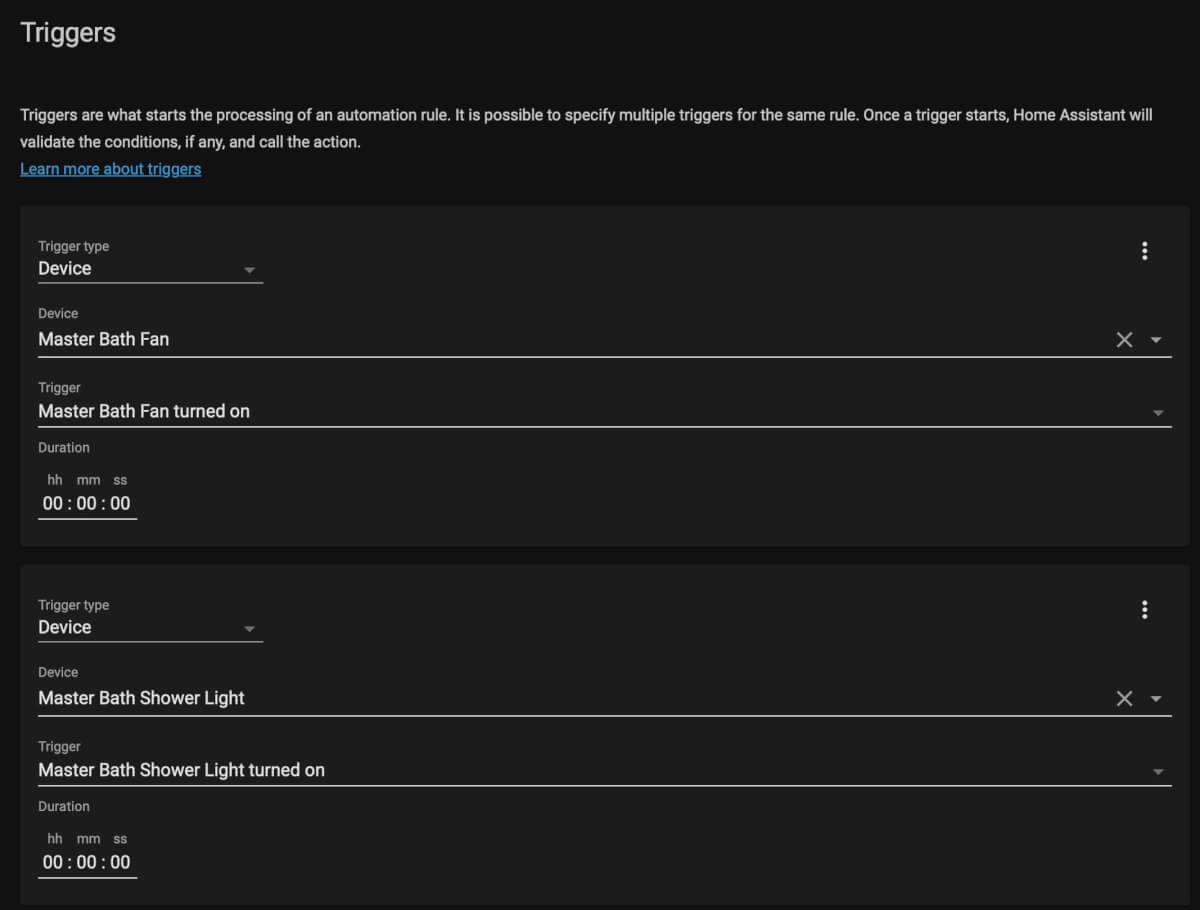Clear the Master Bath Fan device selection
1200x910 pixels.
1124,340
